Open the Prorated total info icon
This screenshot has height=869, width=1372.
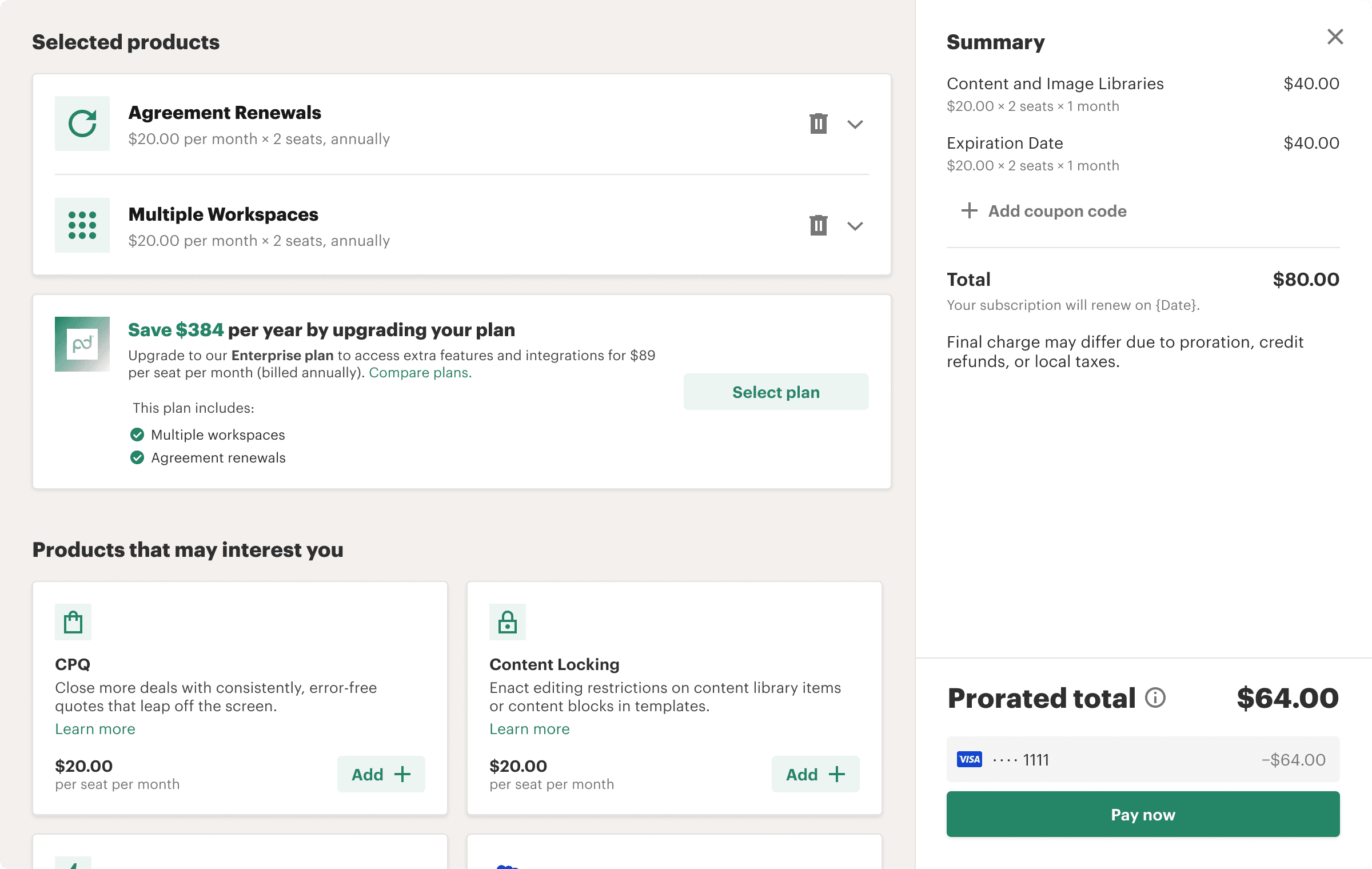pyautogui.click(x=1155, y=698)
